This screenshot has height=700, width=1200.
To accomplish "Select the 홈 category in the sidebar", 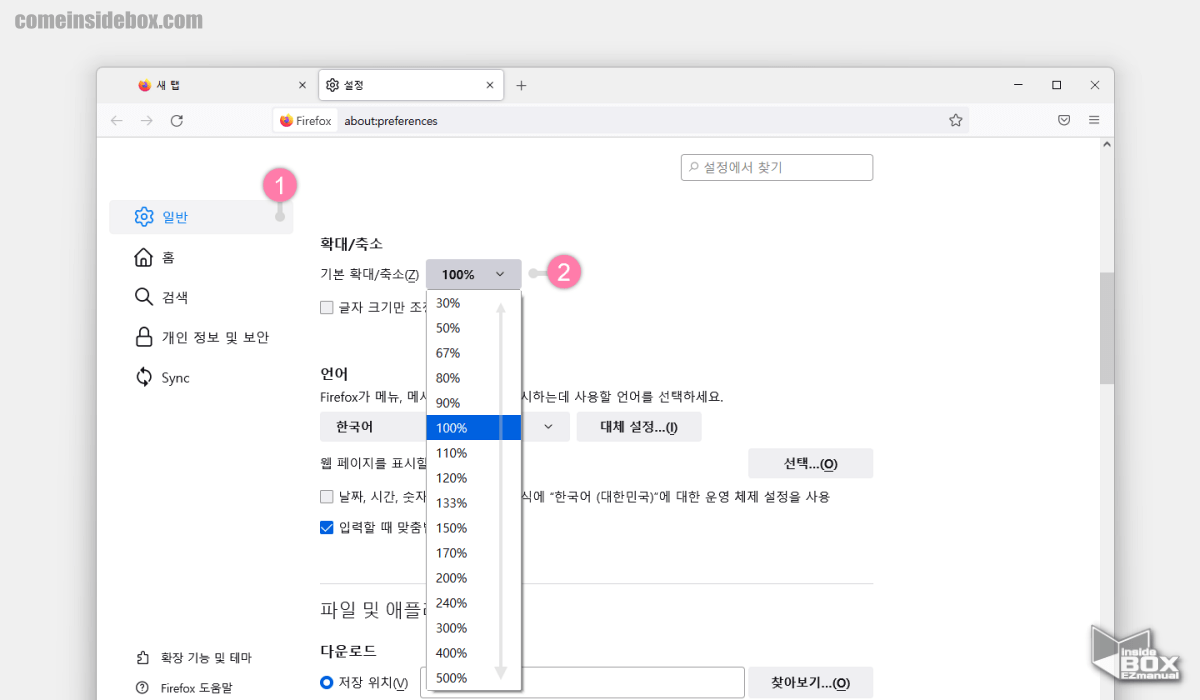I will [x=201, y=258].
